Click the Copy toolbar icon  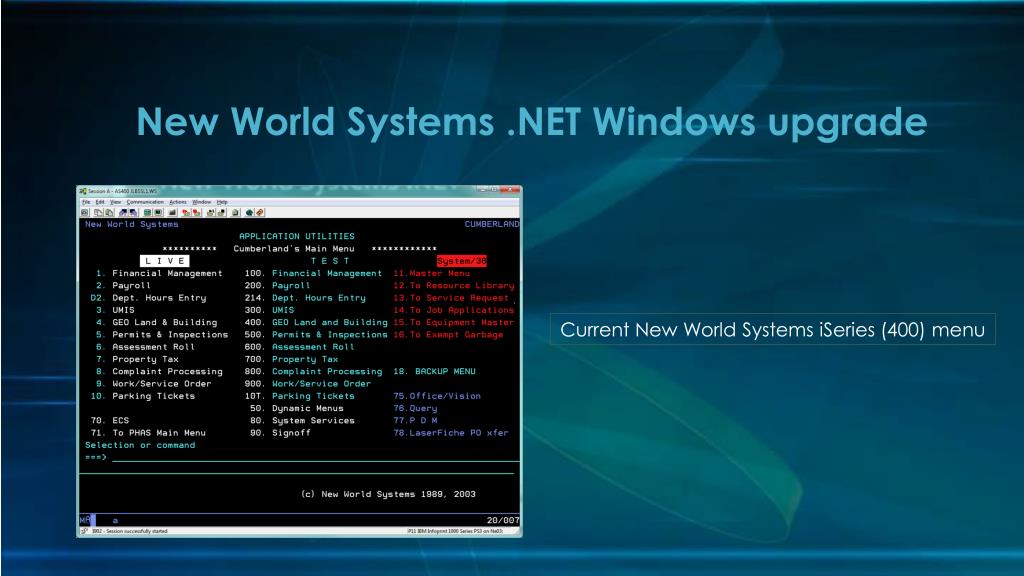98,212
